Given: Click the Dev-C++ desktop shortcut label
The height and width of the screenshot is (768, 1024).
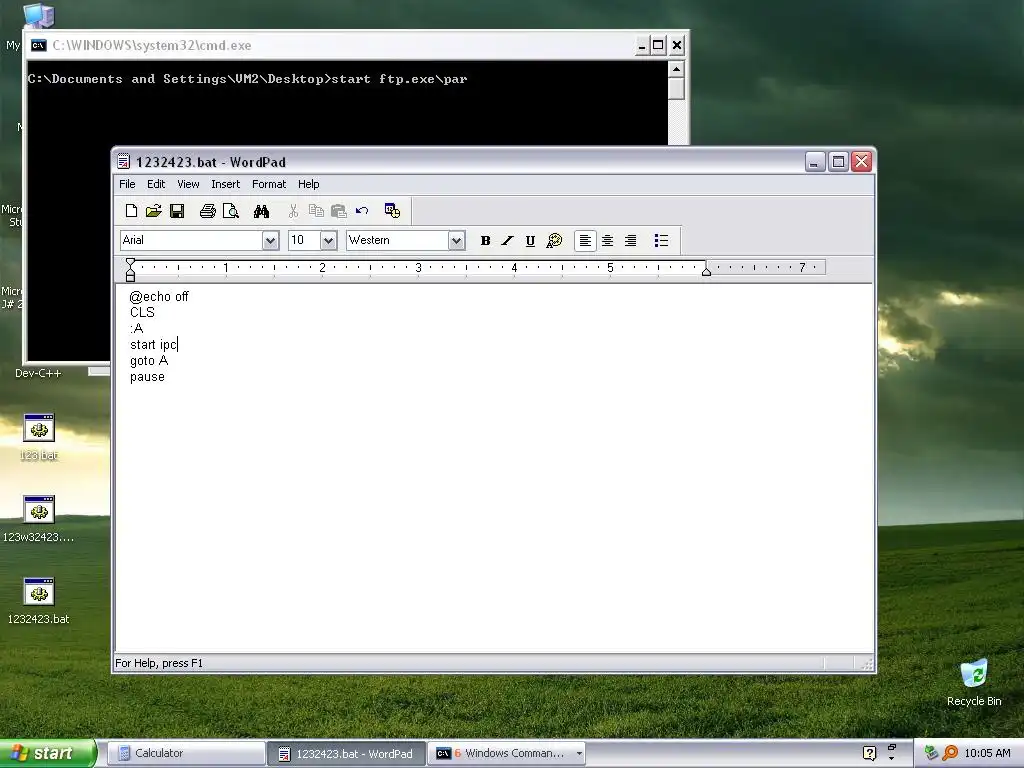Looking at the screenshot, I should 38,374.
